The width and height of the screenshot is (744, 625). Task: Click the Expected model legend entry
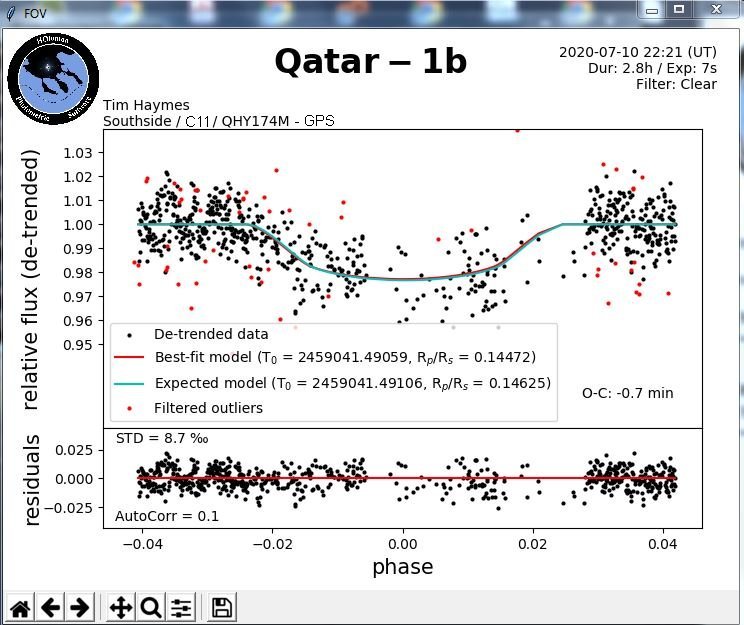(352, 383)
